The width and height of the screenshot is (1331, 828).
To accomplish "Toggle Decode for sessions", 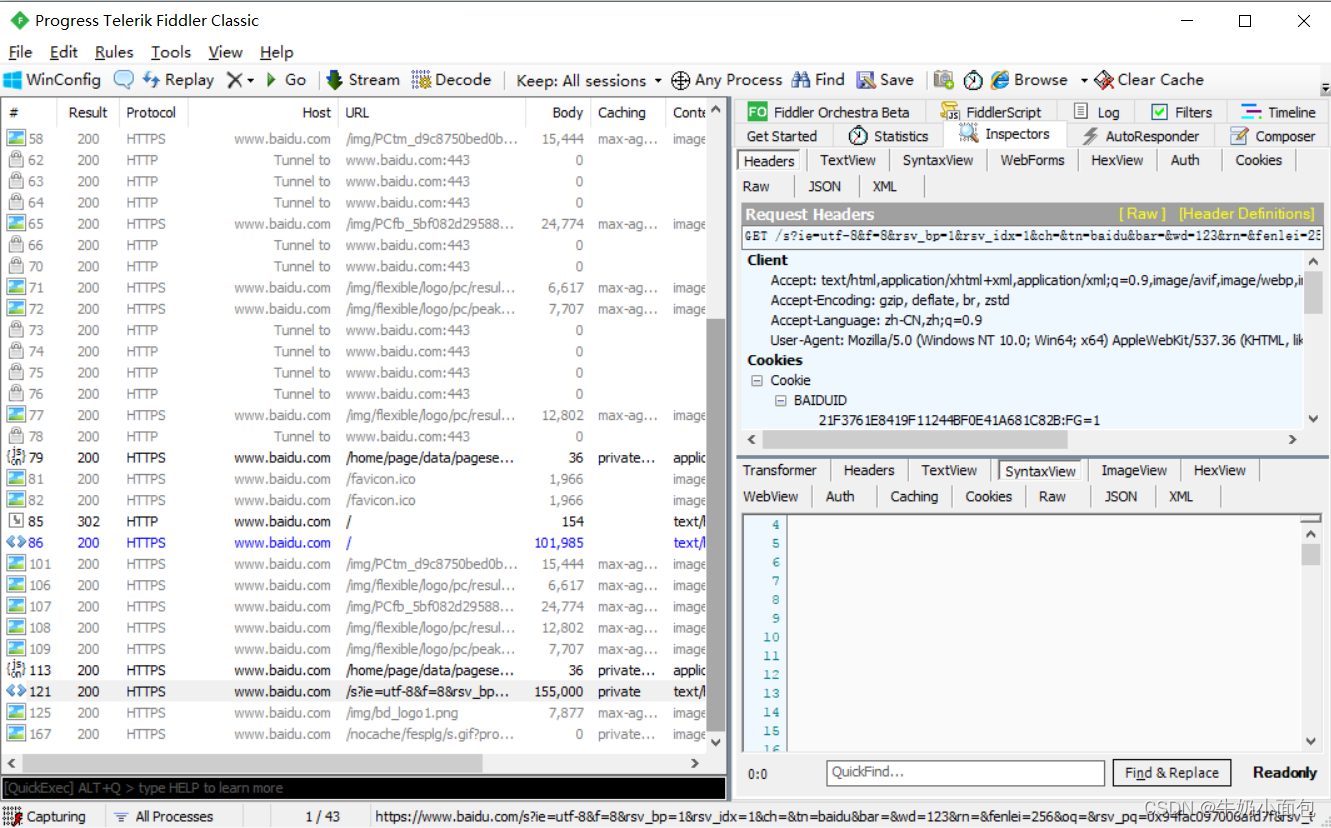I will coord(452,79).
